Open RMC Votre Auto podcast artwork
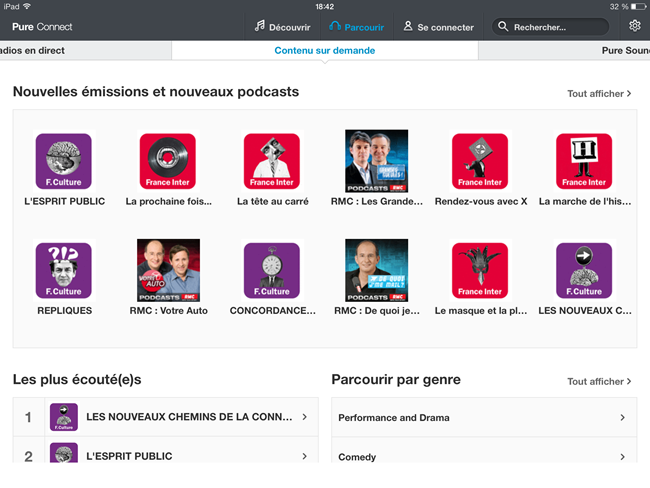This screenshot has height=488, width=650. 168,270
